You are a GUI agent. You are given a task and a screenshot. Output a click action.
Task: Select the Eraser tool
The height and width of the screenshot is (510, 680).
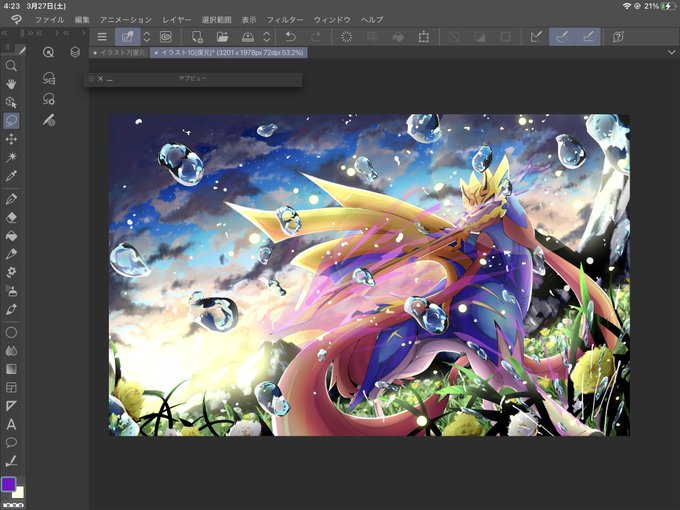coord(11,217)
